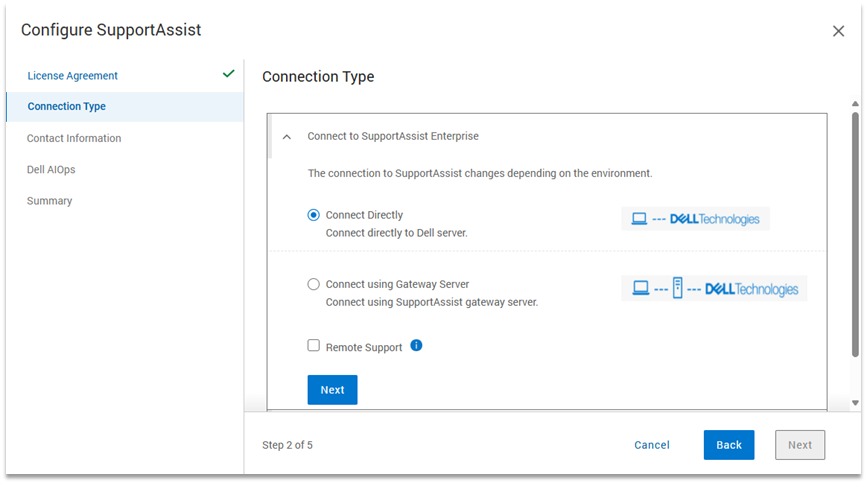Cancel the SupportAssist configuration
This screenshot has height=484, width=867.
(x=652, y=445)
